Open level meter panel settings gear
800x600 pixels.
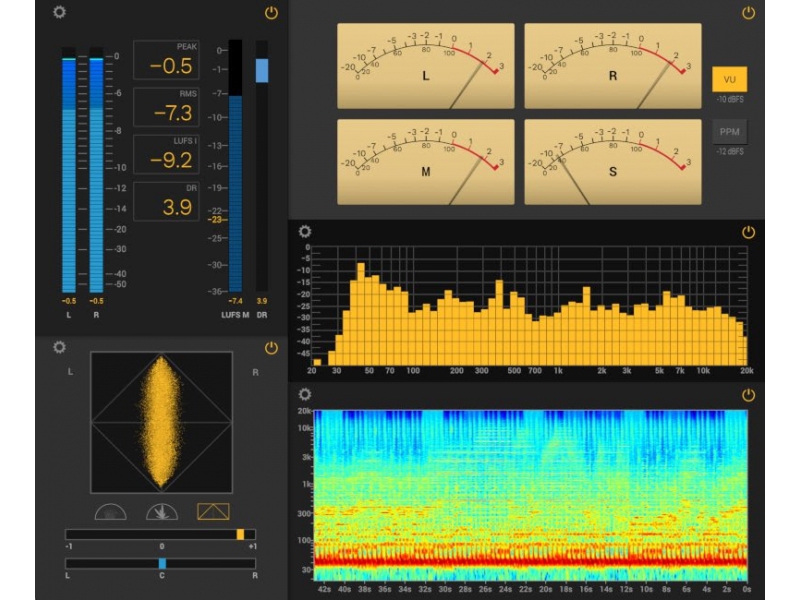(59, 12)
